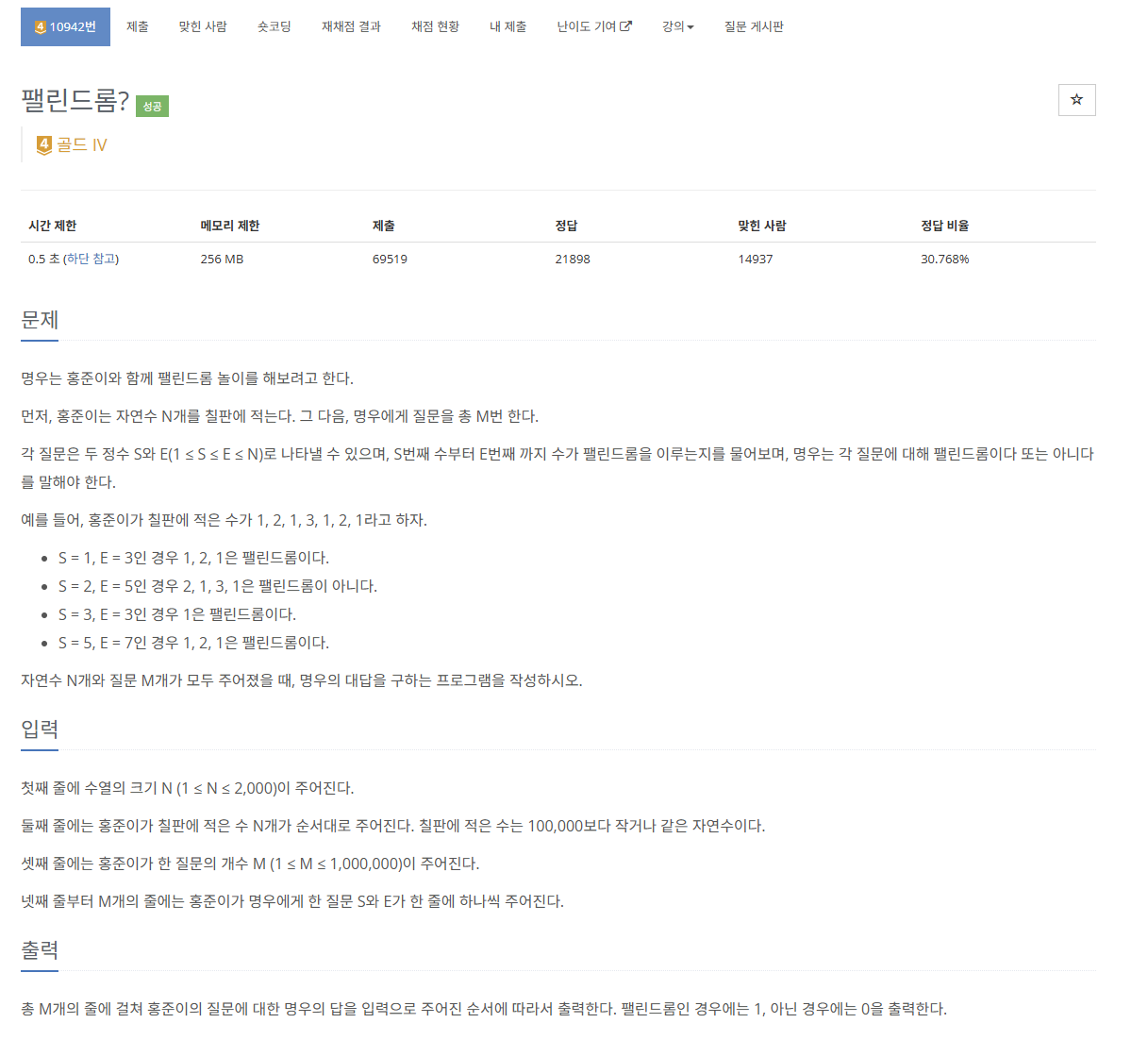Open the 채점 현황 page
Viewport: 1148px width, 1040px height.
click(x=434, y=26)
